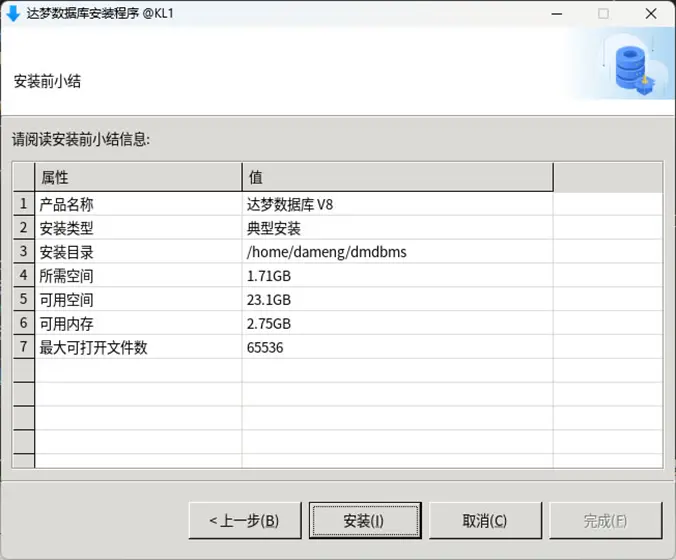Select the 安装类型 cell

[x=138, y=228]
